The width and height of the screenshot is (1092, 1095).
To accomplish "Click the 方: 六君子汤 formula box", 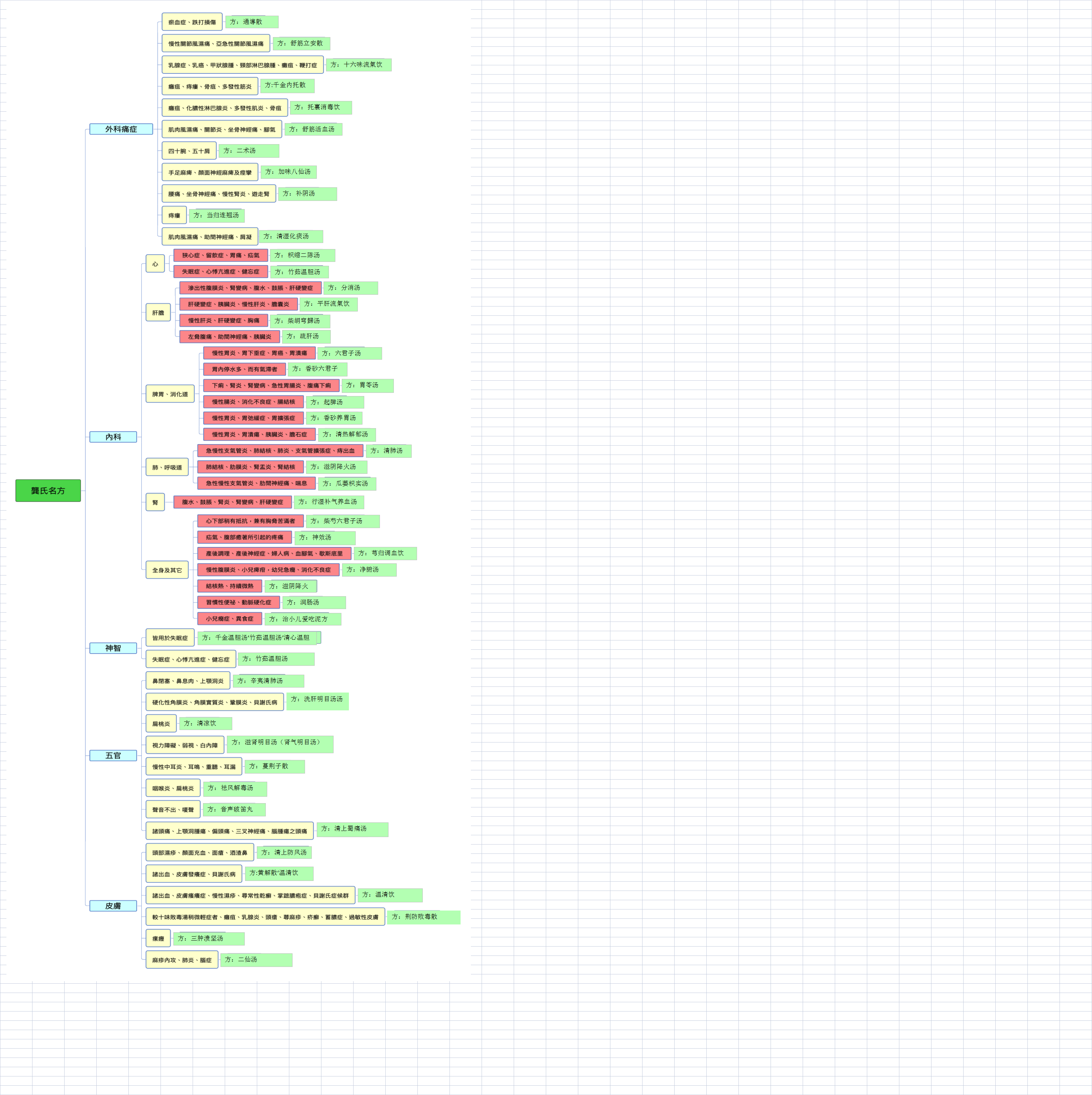I will point(350,353).
